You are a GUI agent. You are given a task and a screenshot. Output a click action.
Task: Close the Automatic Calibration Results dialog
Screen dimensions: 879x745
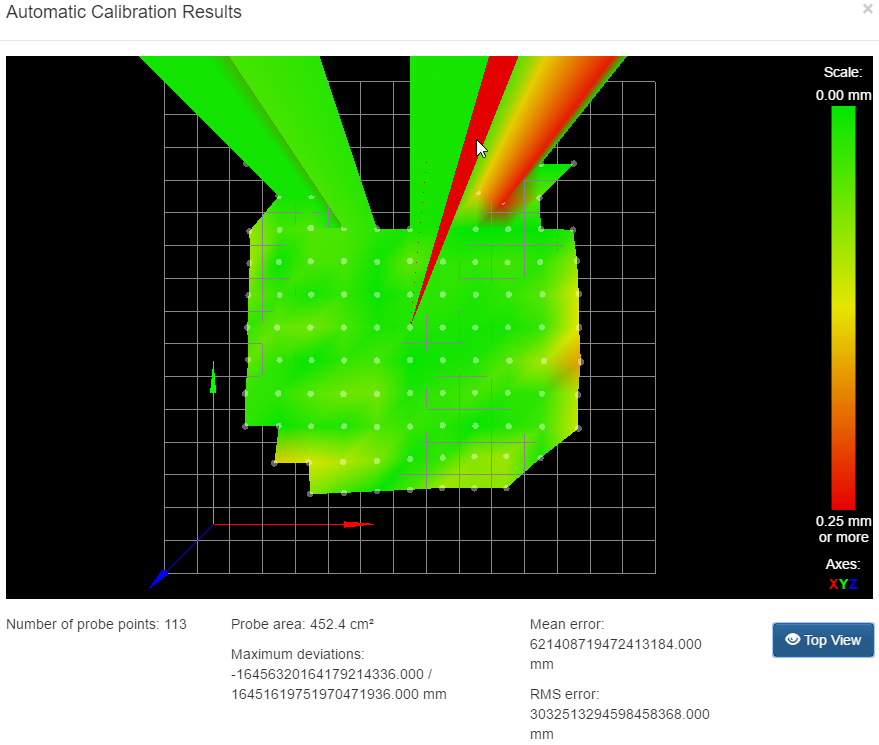pyautogui.click(x=867, y=9)
